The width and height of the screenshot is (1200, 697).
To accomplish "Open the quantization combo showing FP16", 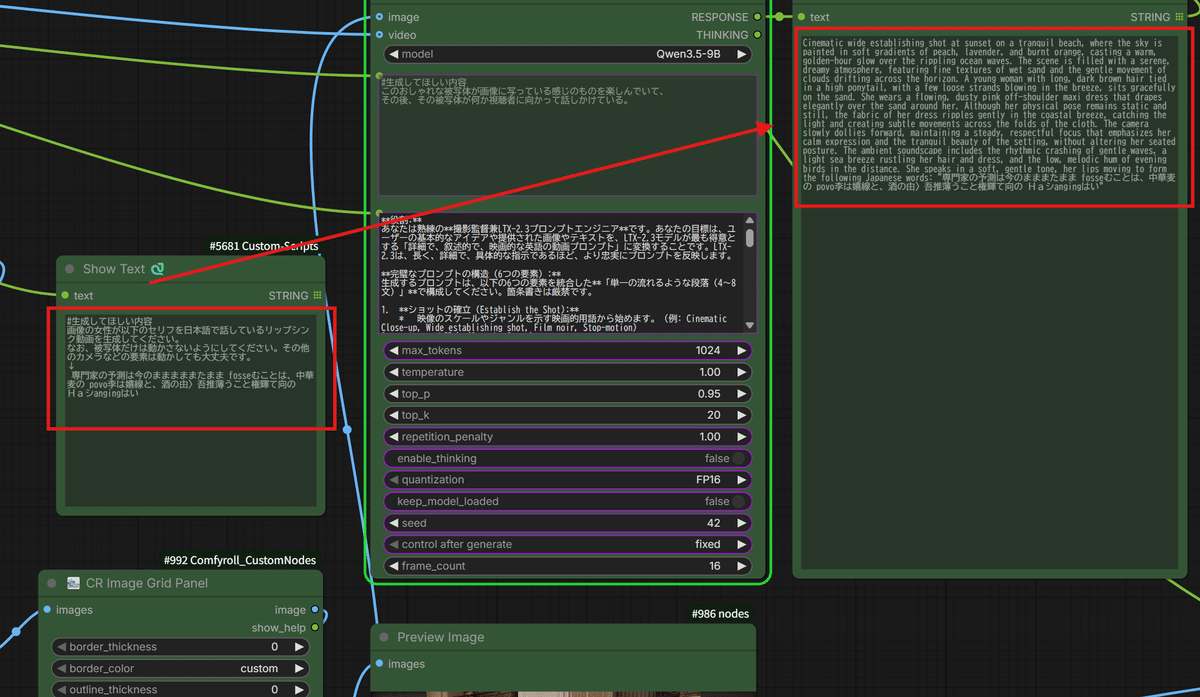I will pyautogui.click(x=568, y=480).
